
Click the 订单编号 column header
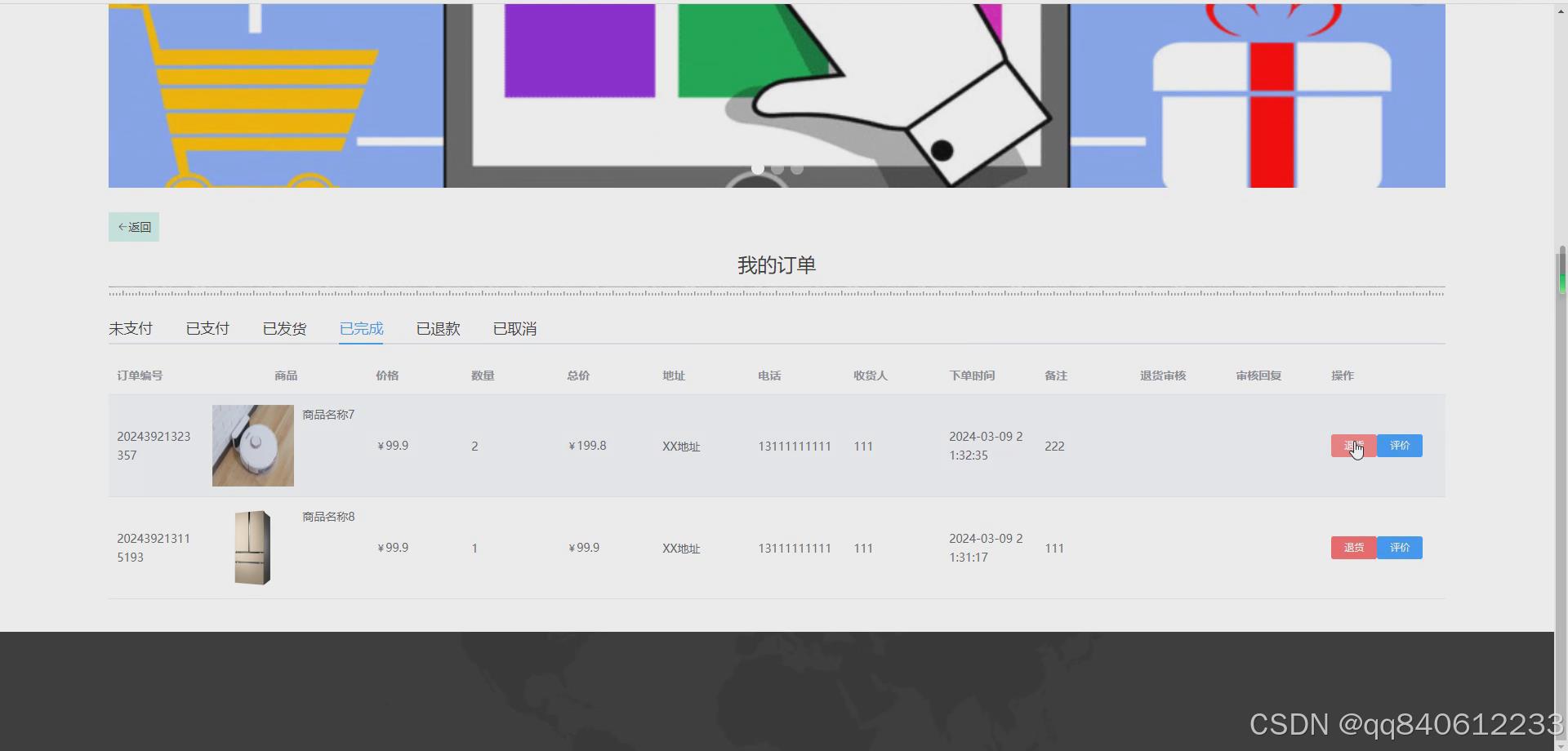pos(140,375)
